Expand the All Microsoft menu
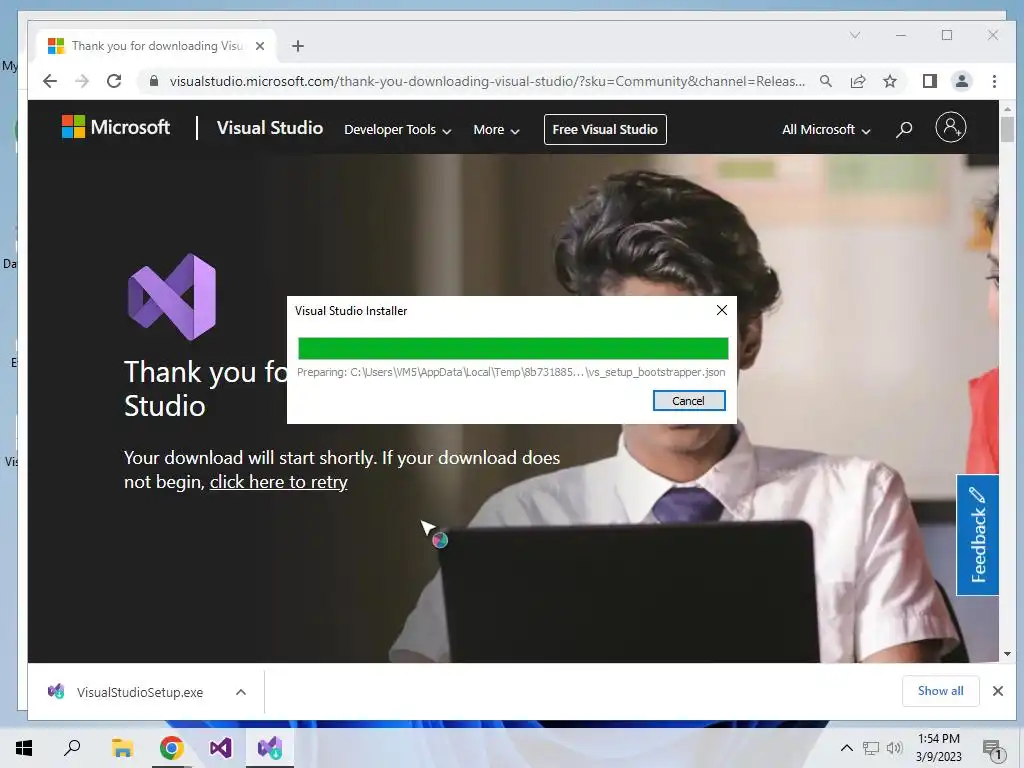1024x768 pixels. [826, 129]
